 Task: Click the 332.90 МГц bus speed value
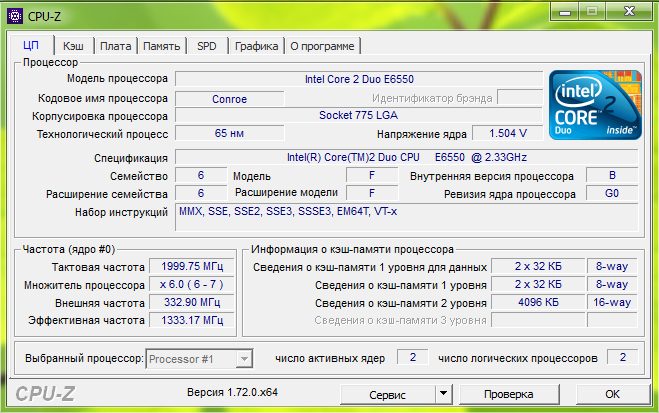192,302
